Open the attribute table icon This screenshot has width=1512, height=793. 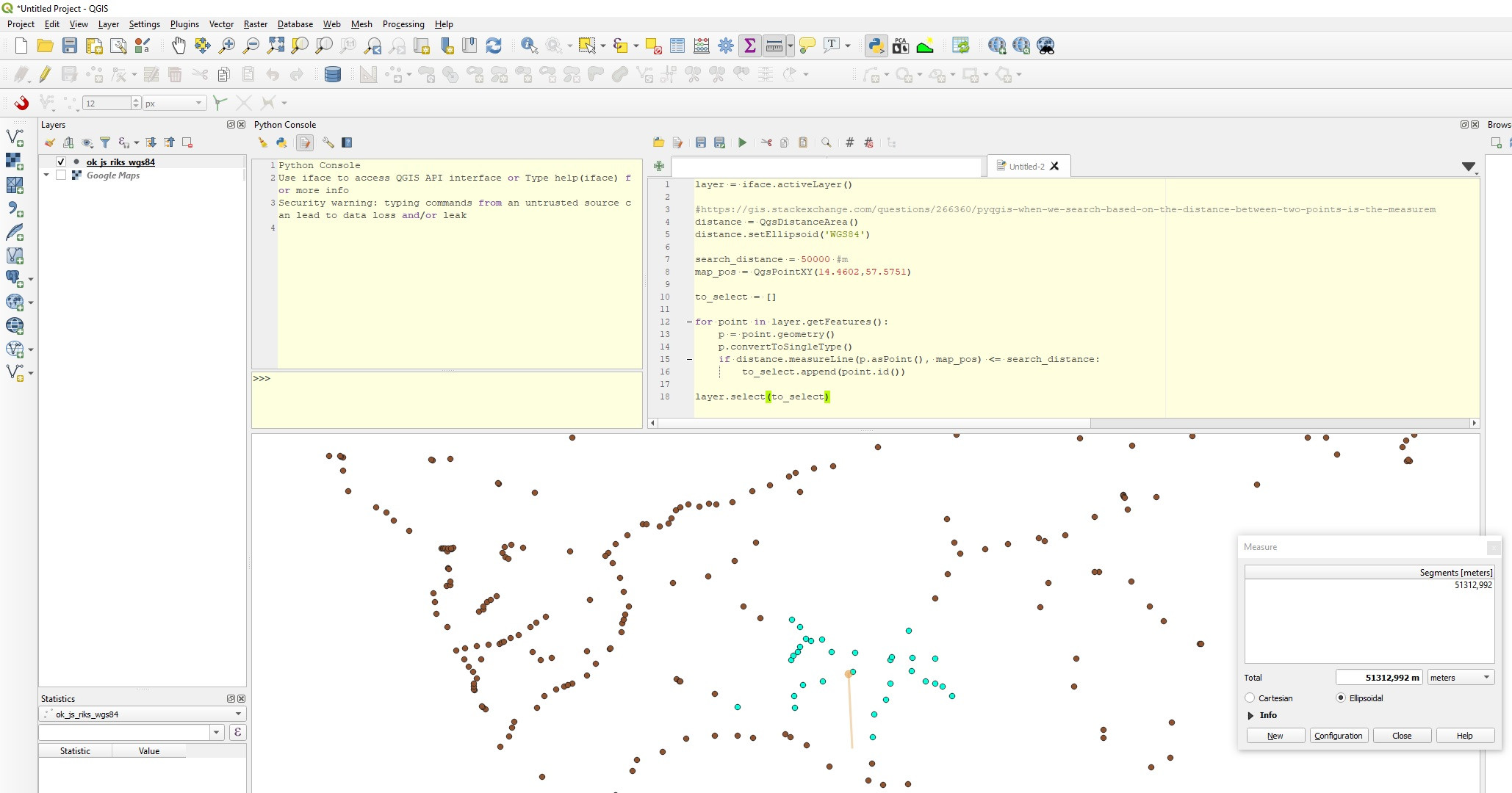pyautogui.click(x=677, y=46)
